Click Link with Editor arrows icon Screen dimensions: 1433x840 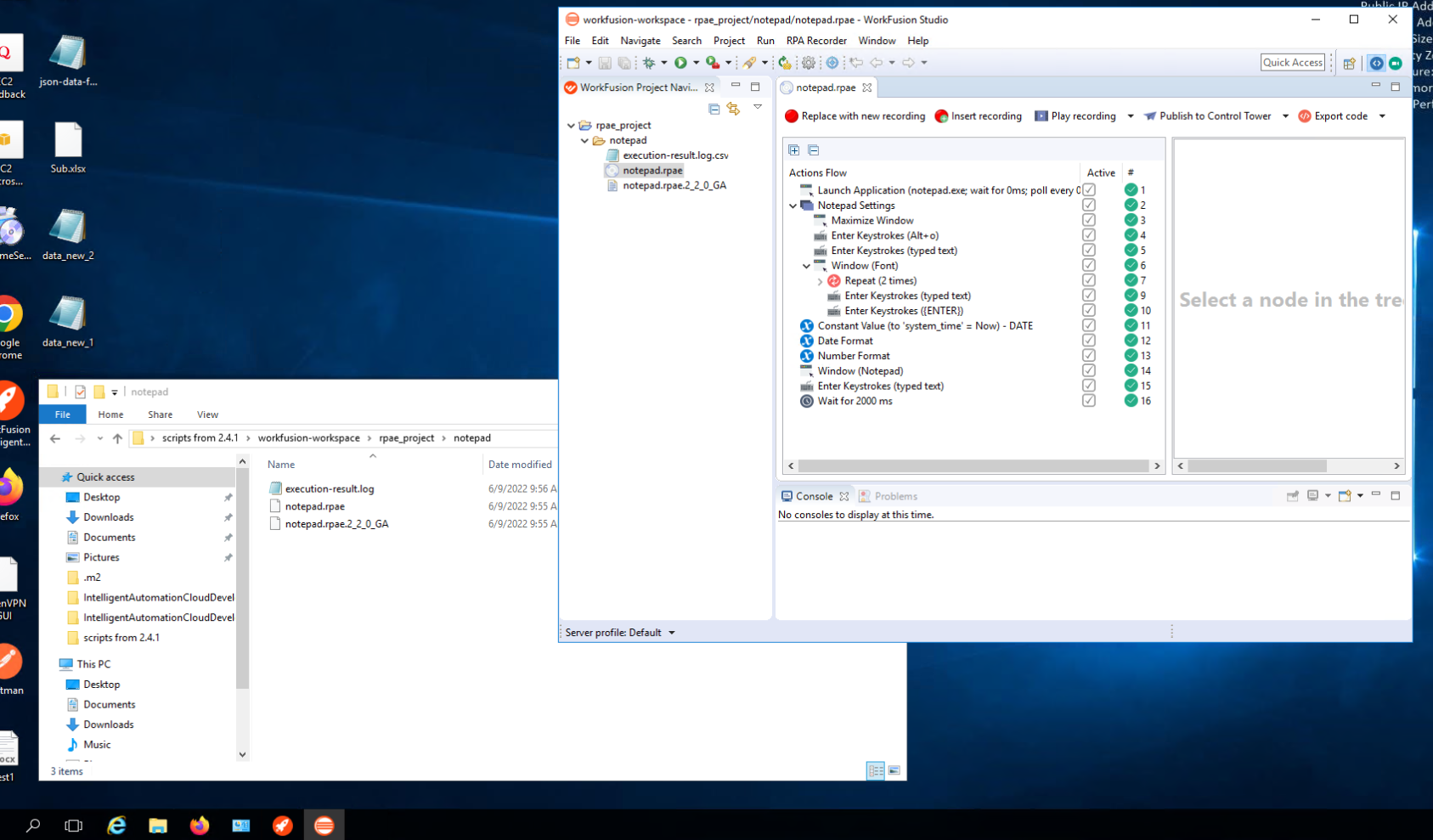[733, 108]
